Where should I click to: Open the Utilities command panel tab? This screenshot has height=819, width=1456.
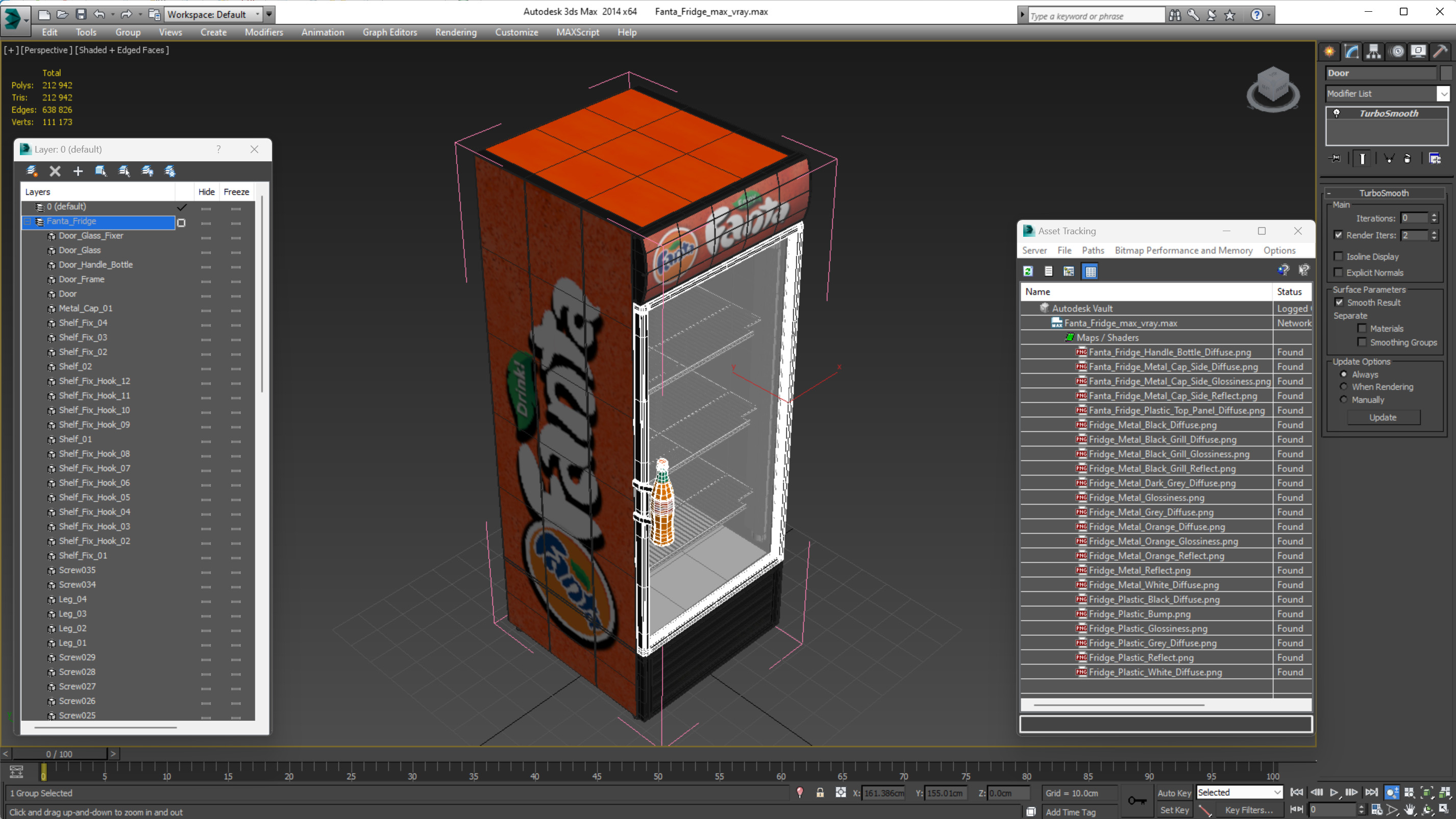[x=1441, y=52]
